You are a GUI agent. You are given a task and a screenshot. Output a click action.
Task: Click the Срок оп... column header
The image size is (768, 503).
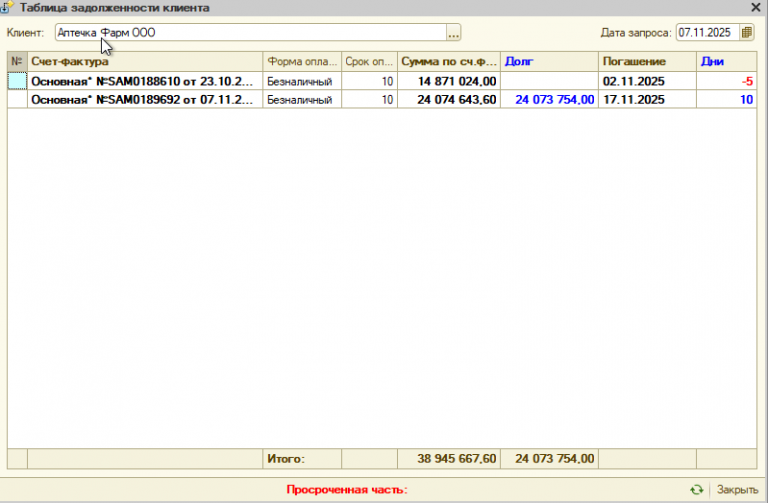369,62
